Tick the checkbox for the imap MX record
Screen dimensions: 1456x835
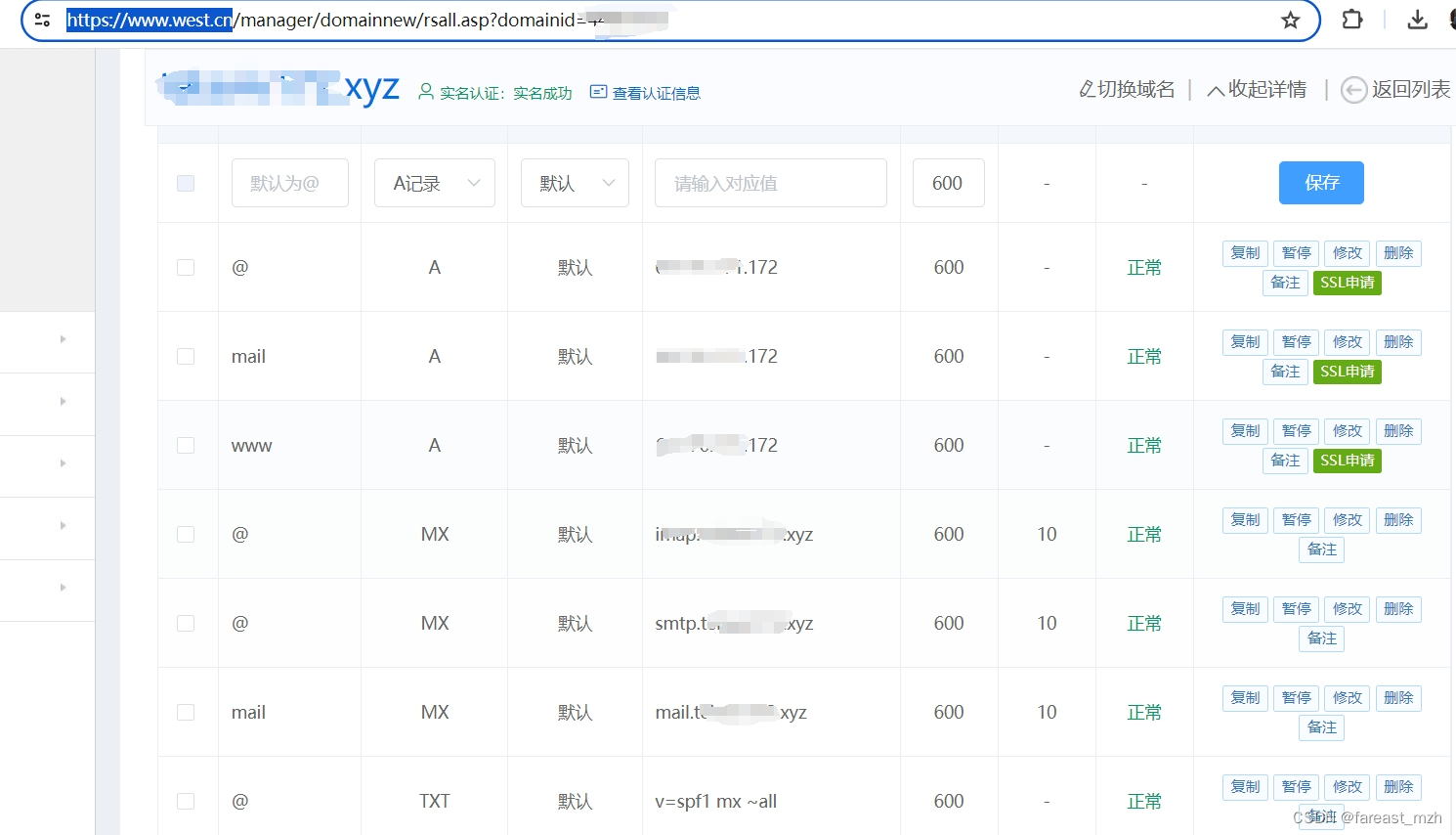point(186,534)
